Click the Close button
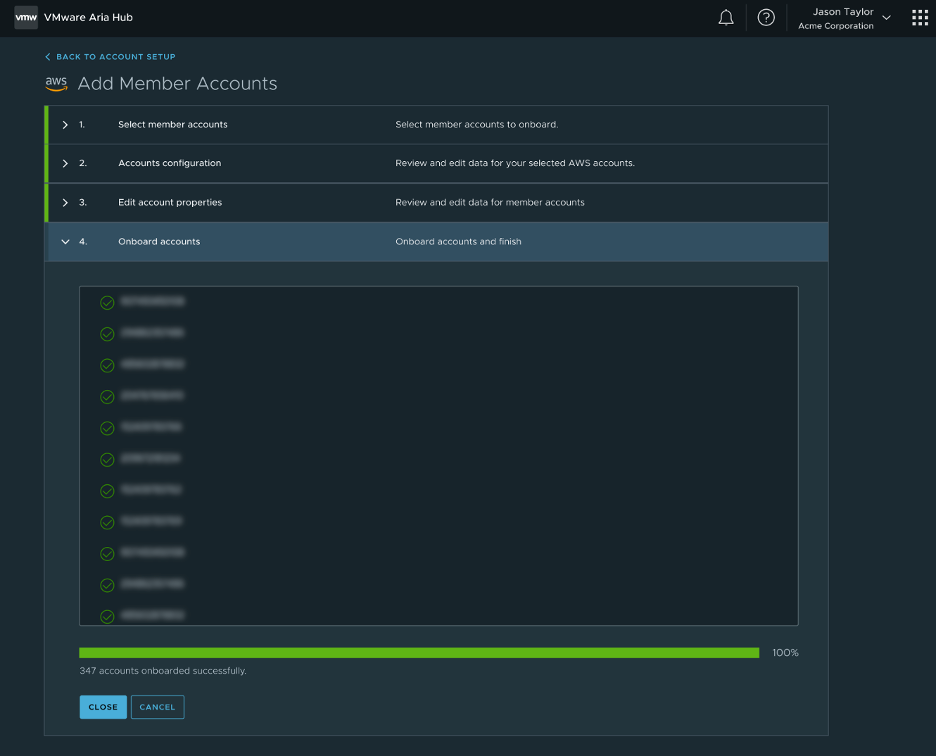Viewport: 936px width, 756px height. (103, 707)
